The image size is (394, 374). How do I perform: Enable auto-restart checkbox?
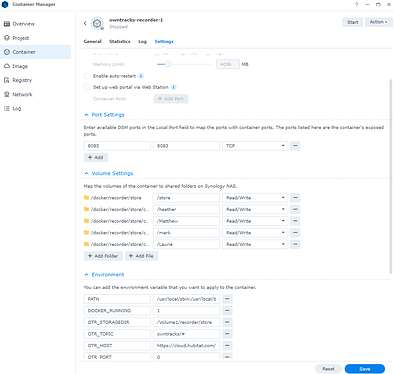coord(87,76)
